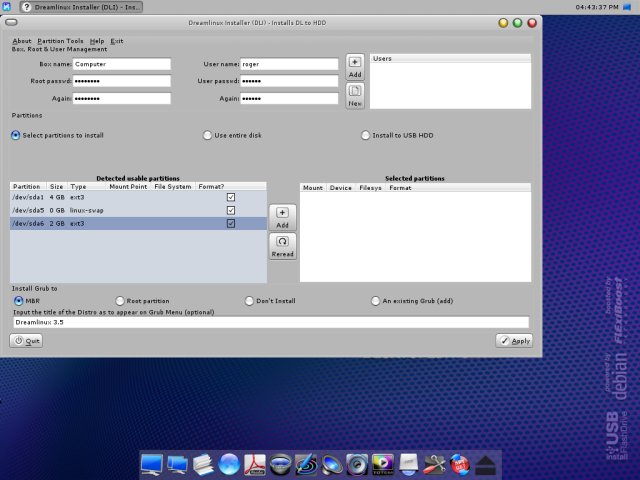Click the Users list header

450,58
